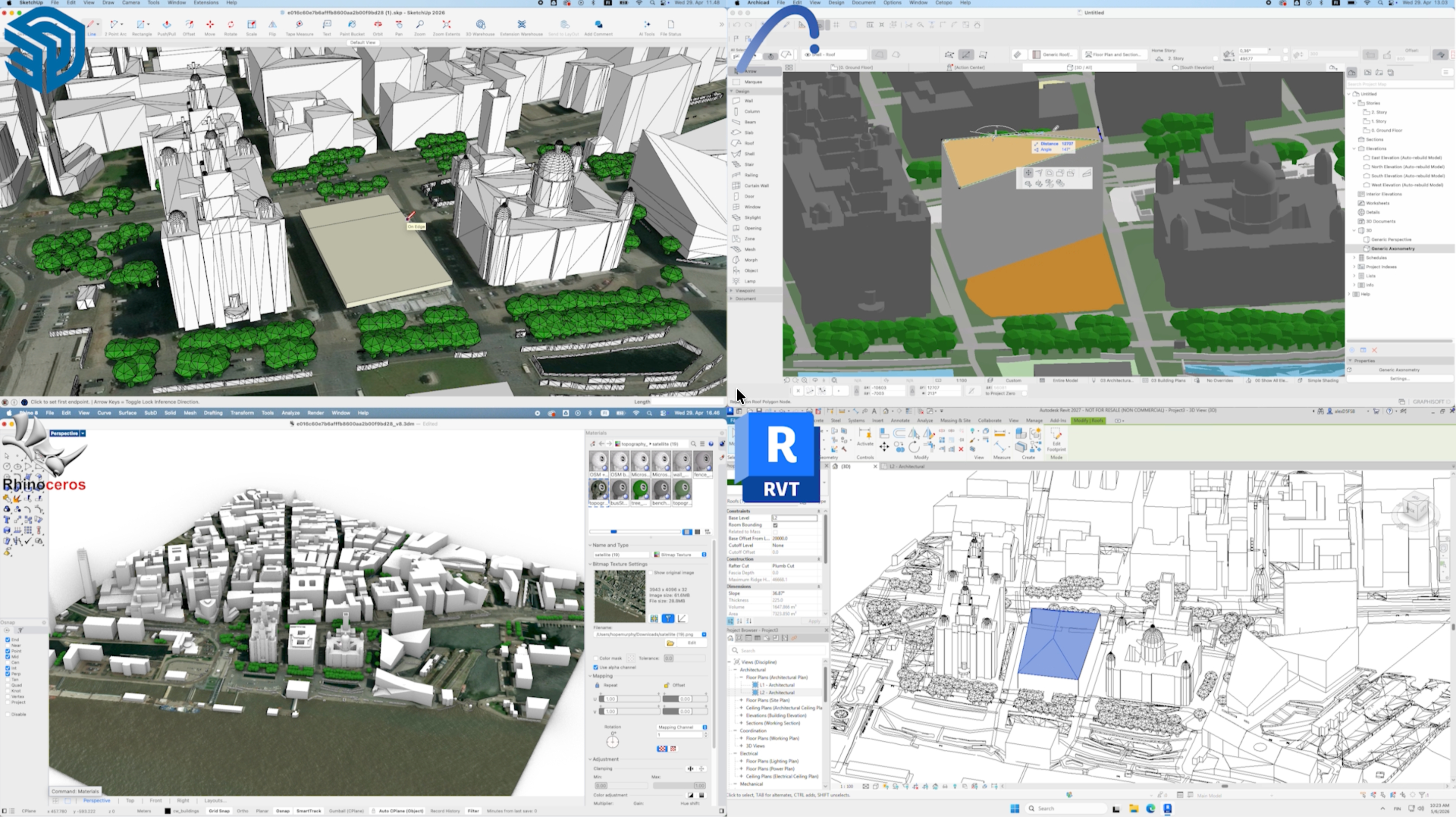
Task: Toggle Point osnap checkbox in Rhino
Action: (x=8, y=651)
